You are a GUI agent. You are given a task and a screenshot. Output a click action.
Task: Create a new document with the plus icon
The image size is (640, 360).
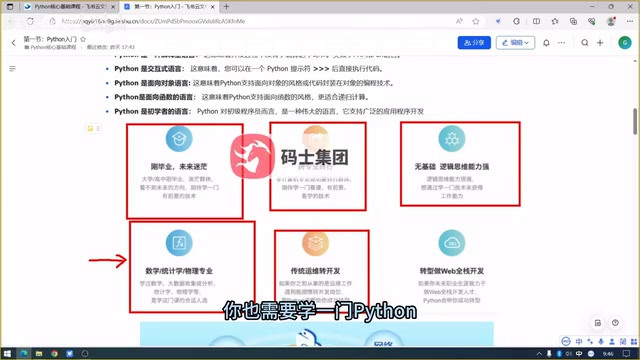pyautogui.click(x=600, y=42)
